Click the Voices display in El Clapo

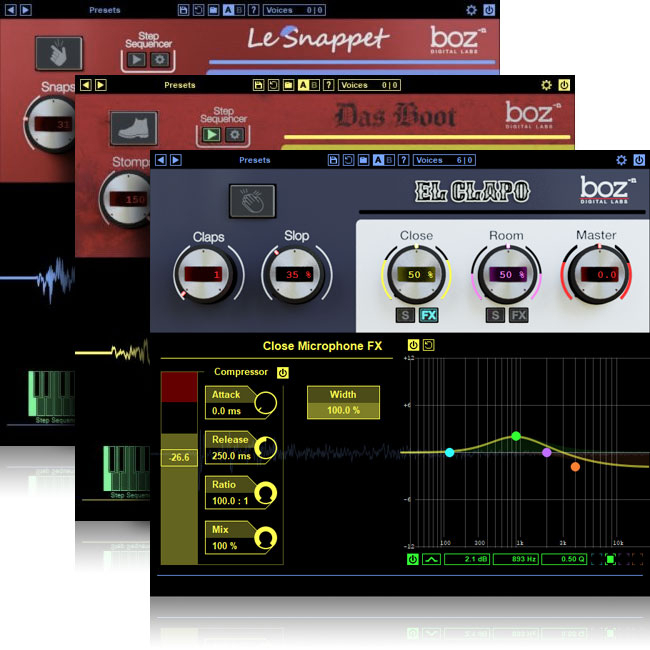point(444,160)
